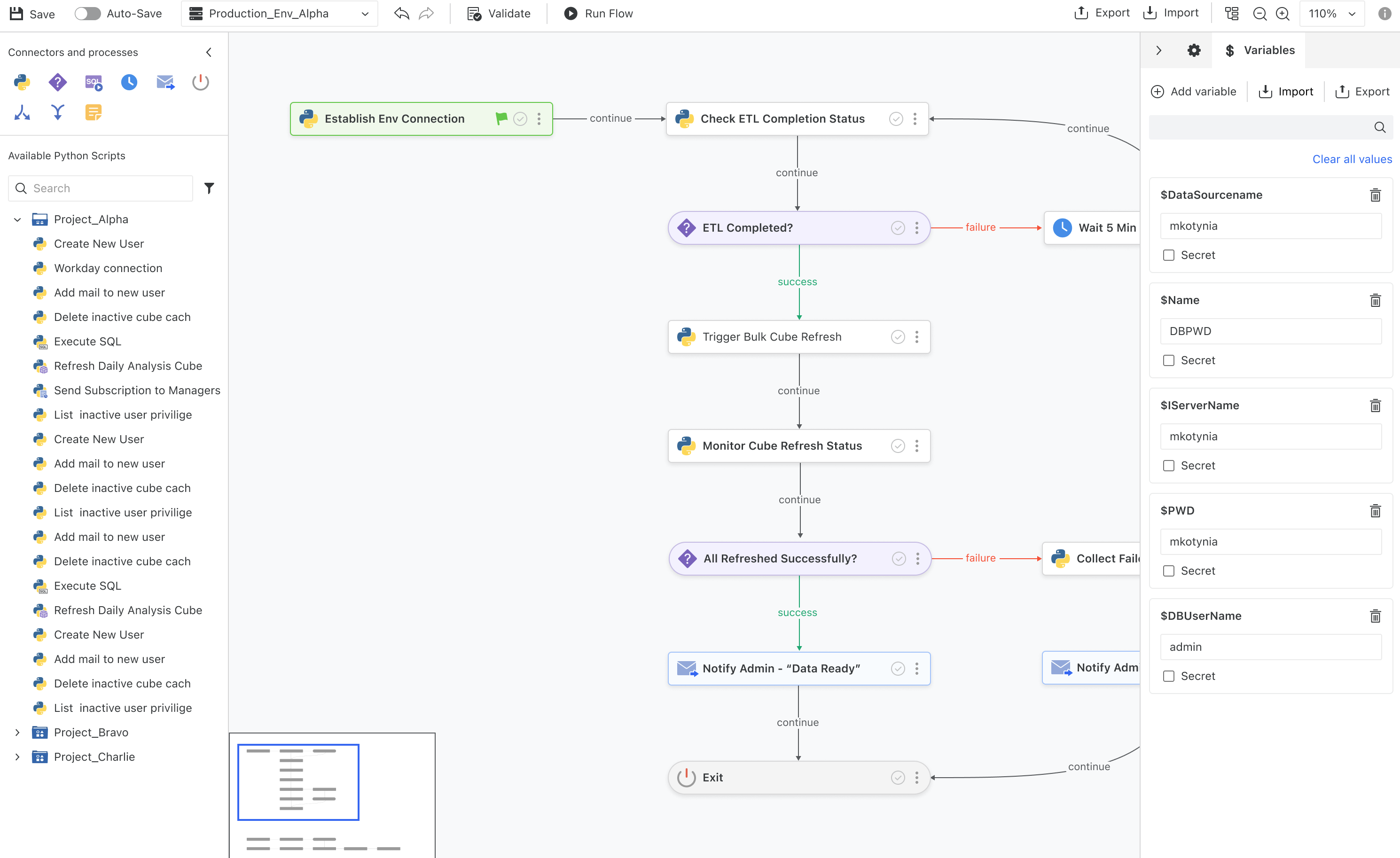The image size is (1400, 858).
Task: Click Import in the Variables panel
Action: (x=1286, y=92)
